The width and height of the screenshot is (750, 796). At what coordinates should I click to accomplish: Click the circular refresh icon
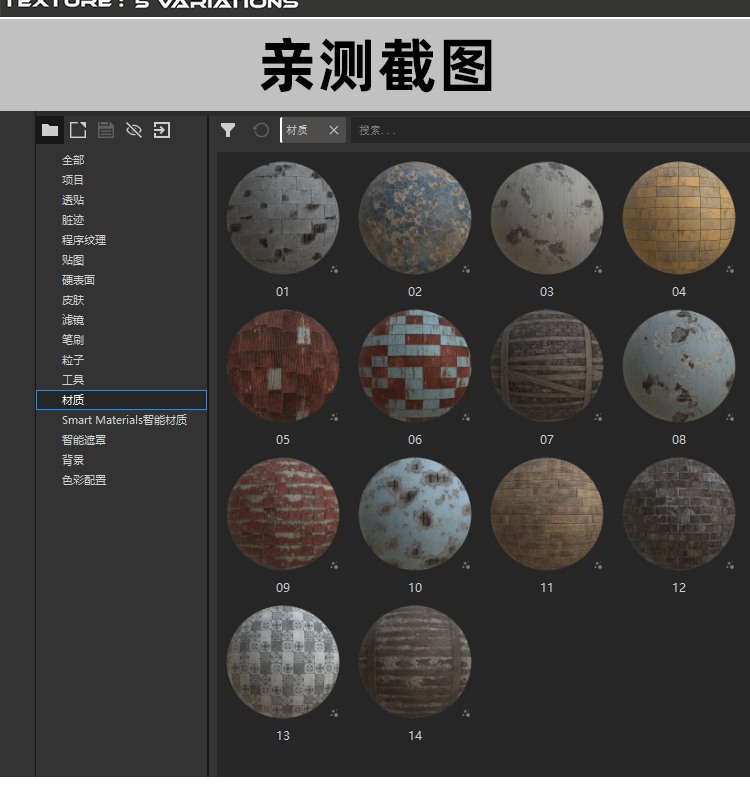261,130
